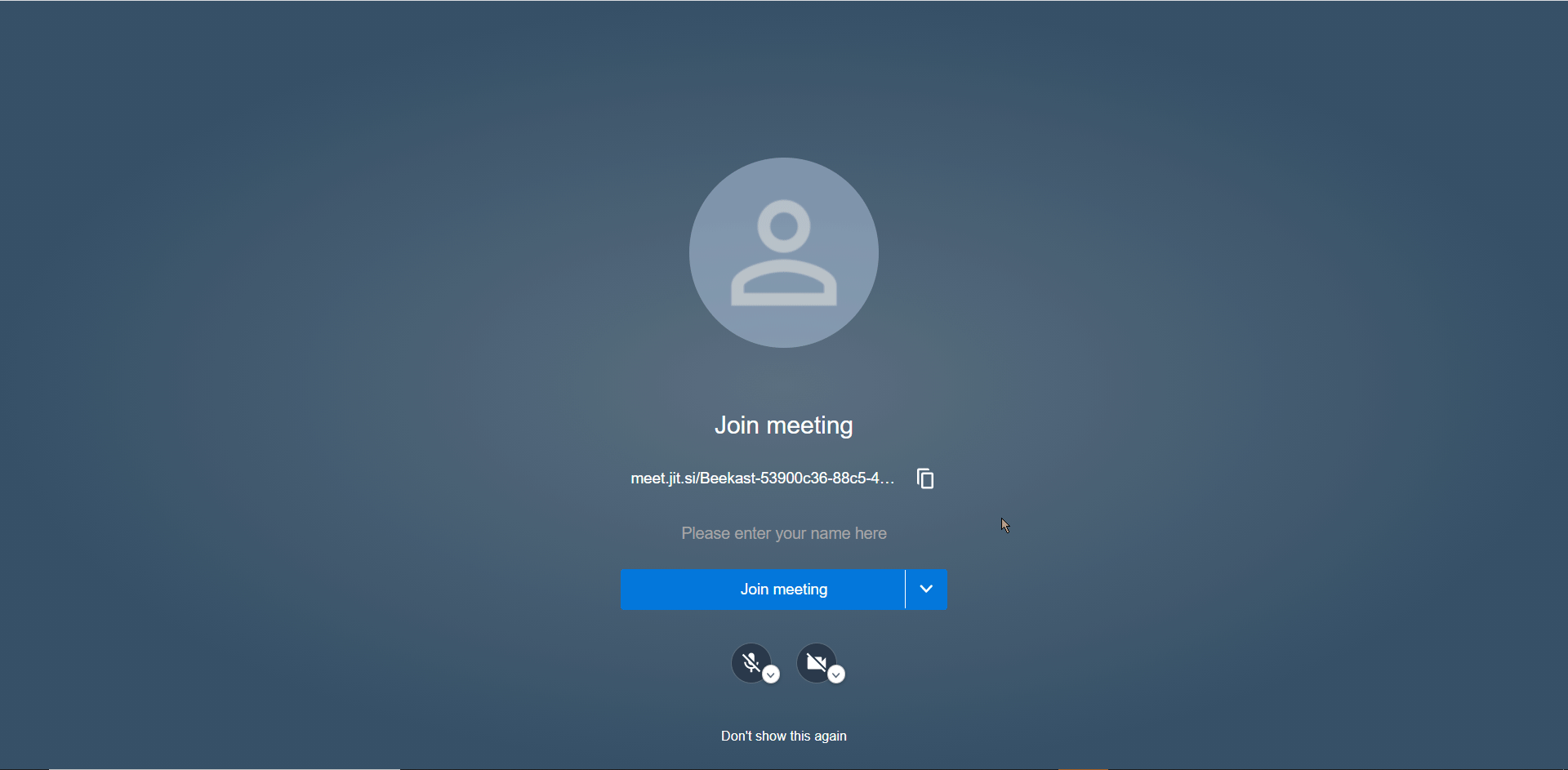The image size is (1568, 770).
Task: Unmute the microphone
Action: point(751,663)
